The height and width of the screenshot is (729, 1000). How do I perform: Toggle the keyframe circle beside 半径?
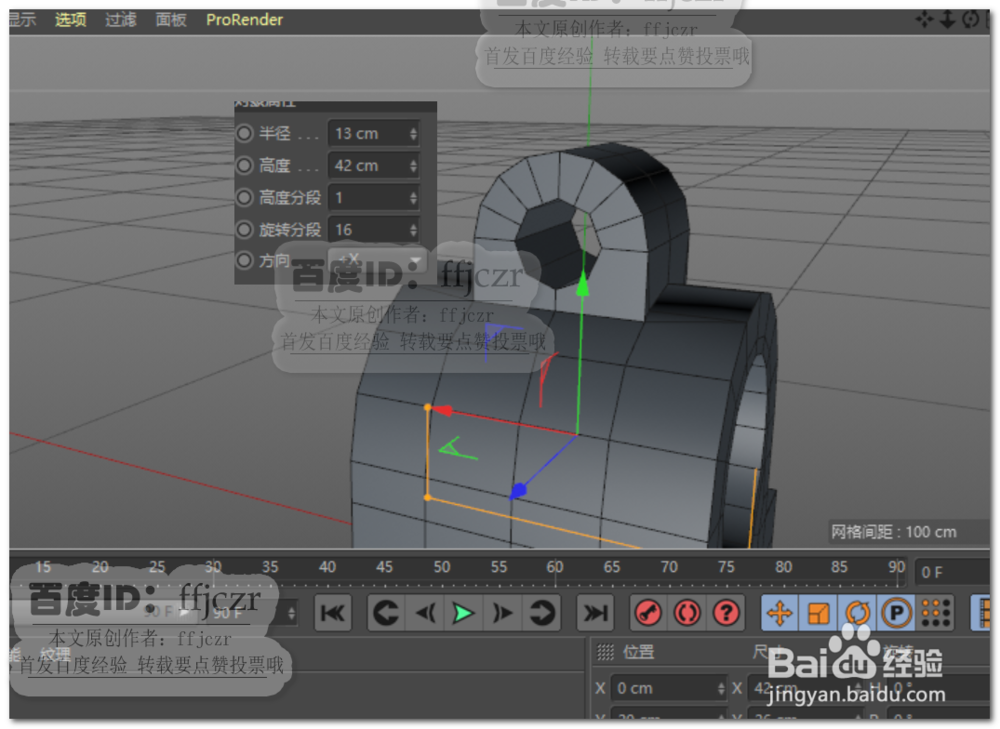point(244,132)
